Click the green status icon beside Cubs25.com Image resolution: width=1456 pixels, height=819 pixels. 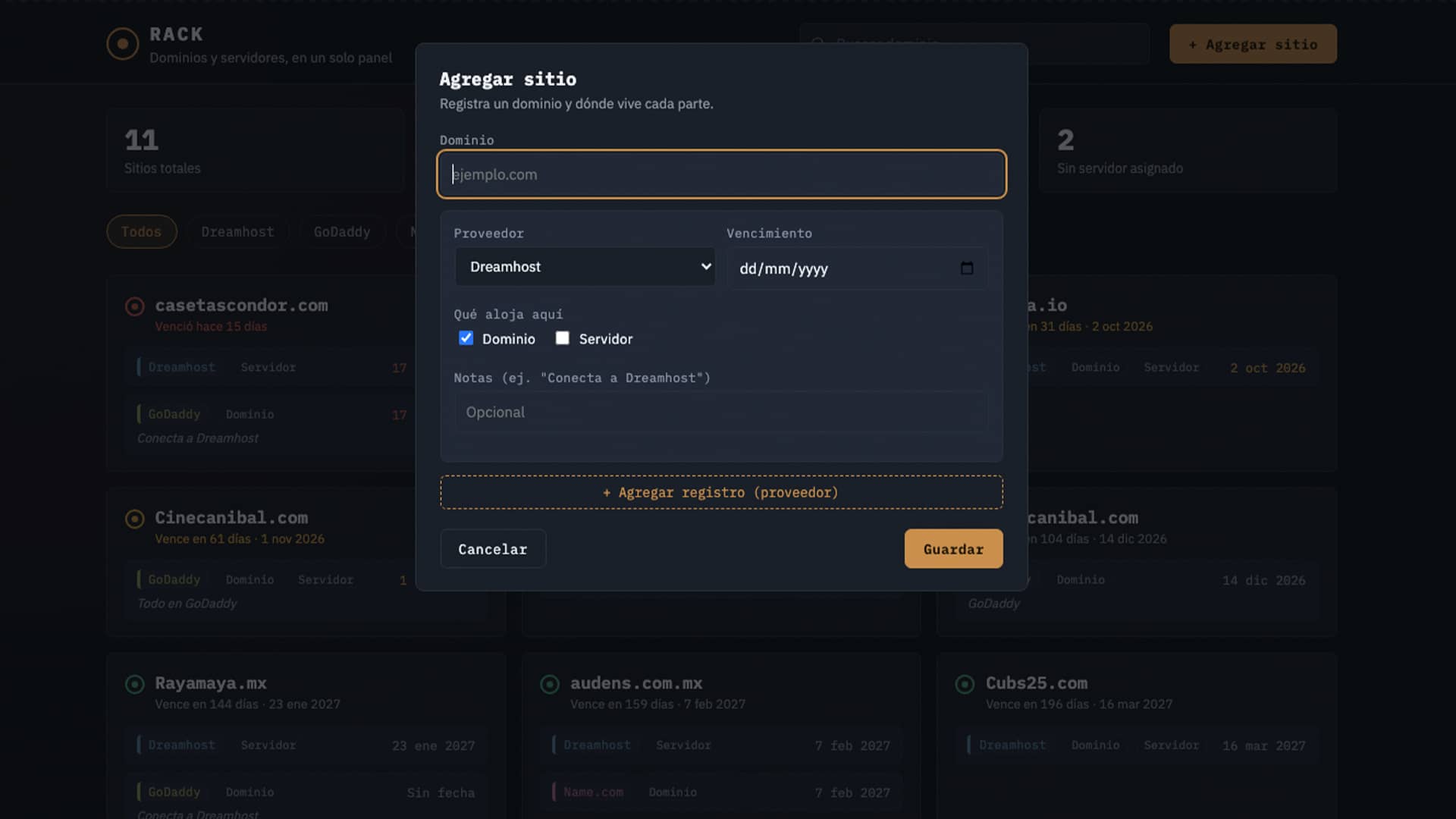965,684
